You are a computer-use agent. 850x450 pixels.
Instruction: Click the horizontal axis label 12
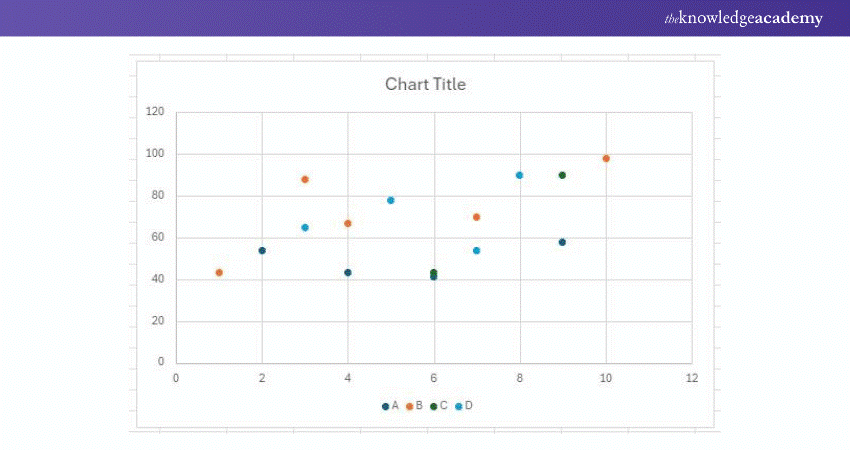[692, 378]
